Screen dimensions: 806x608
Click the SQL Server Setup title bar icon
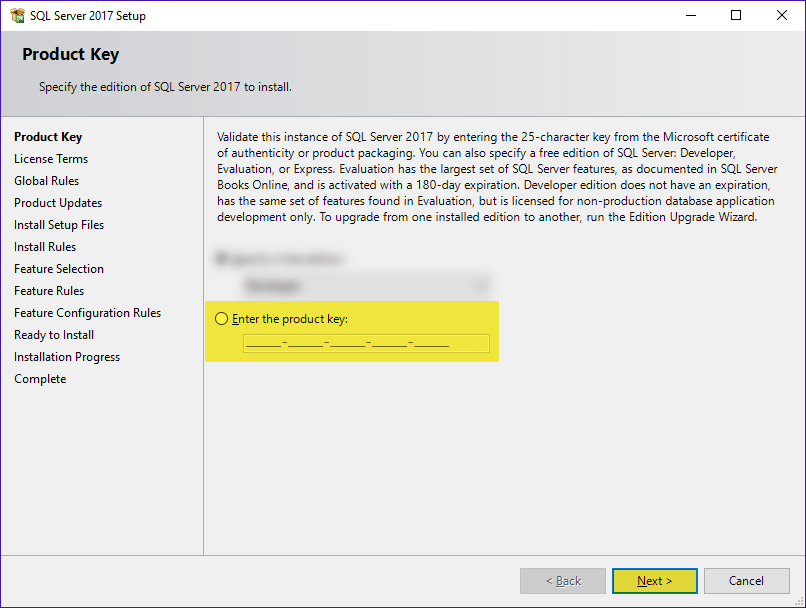(17, 15)
